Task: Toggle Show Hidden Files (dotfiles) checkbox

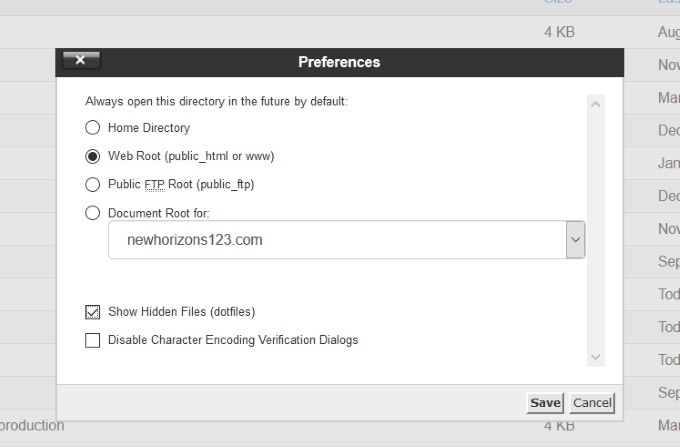Action: [93, 312]
